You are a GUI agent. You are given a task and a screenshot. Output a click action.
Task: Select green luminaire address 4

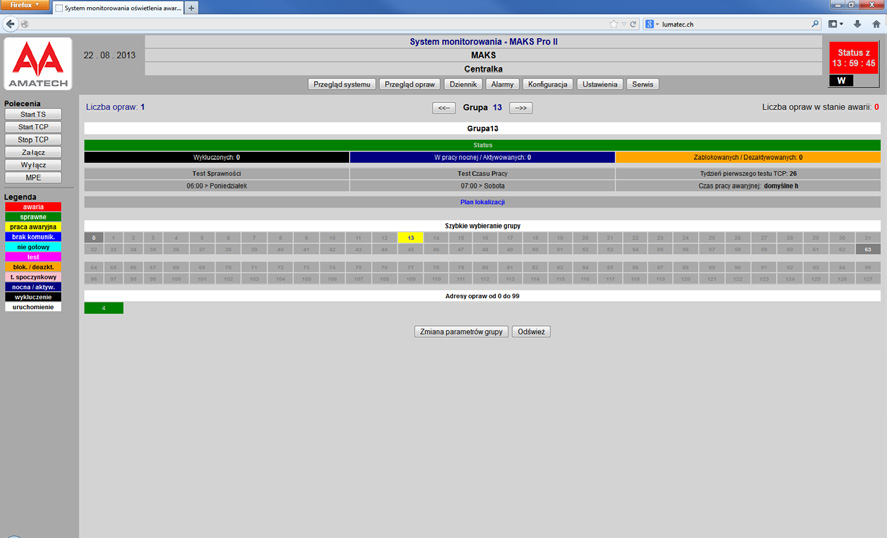point(104,308)
